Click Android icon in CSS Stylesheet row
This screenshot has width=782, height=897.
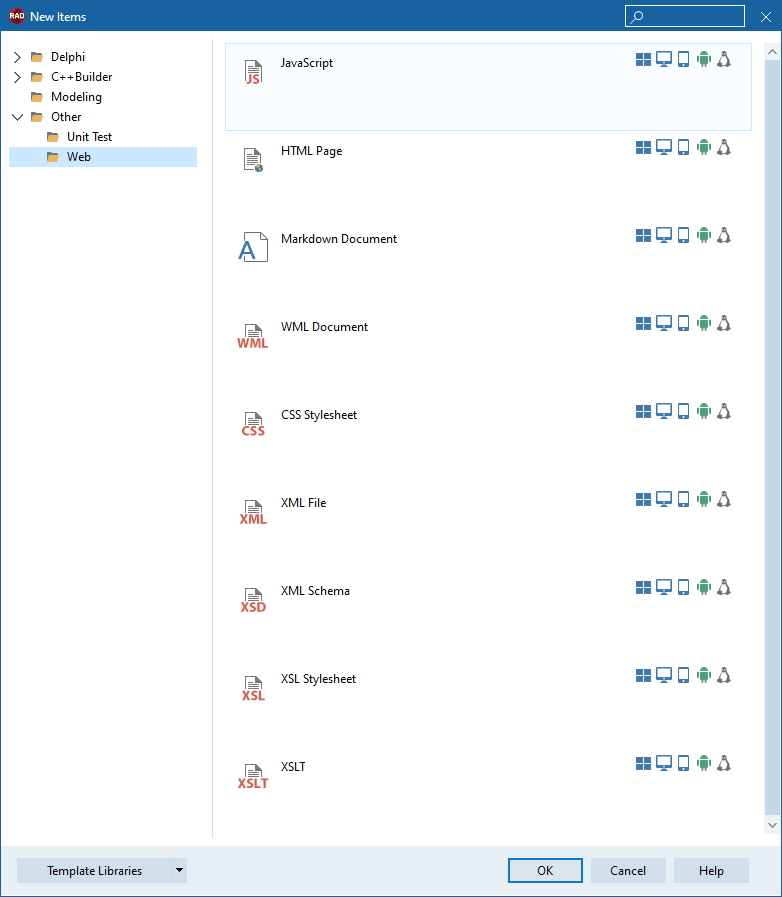click(x=704, y=412)
